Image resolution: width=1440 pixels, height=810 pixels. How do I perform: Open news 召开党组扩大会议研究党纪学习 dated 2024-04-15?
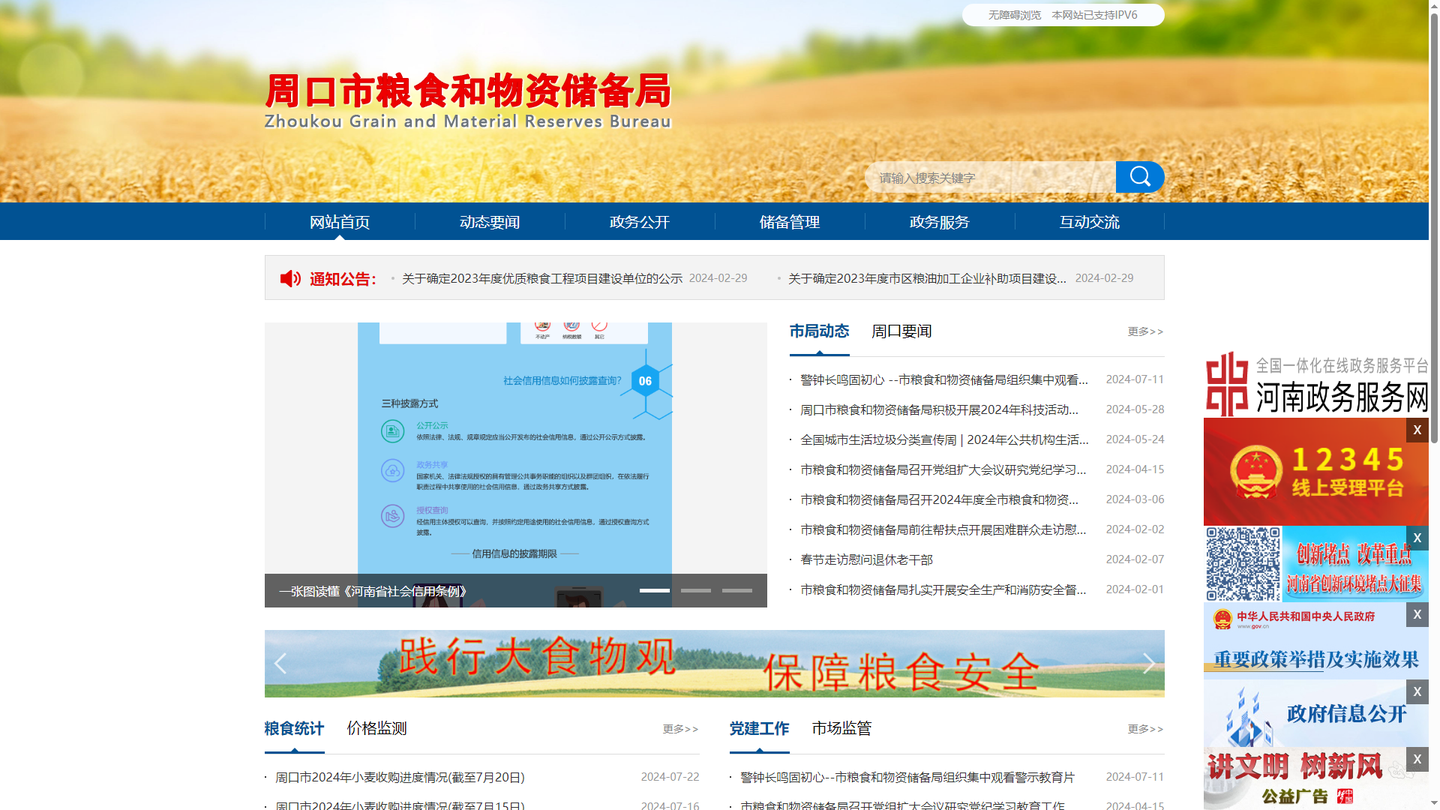click(x=943, y=470)
